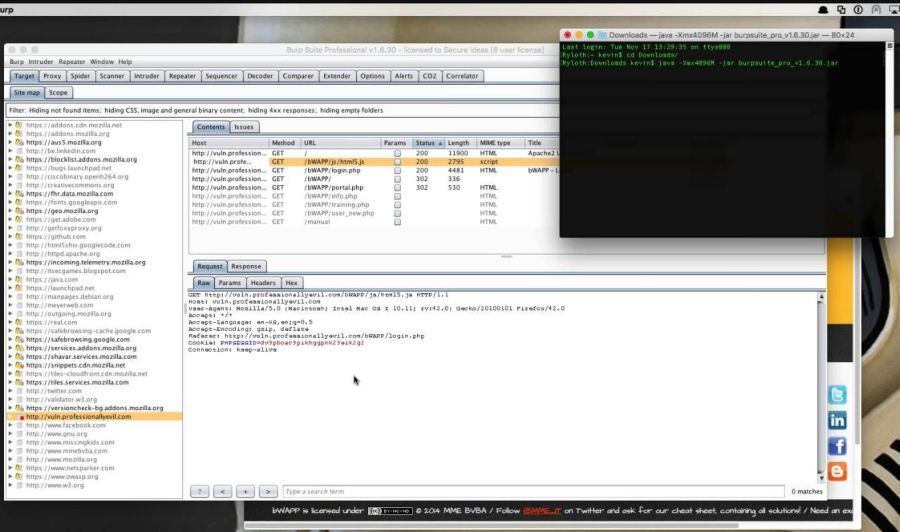This screenshot has width=900, height=532.
Task: Click the plus button in search bar
Action: click(x=245, y=492)
